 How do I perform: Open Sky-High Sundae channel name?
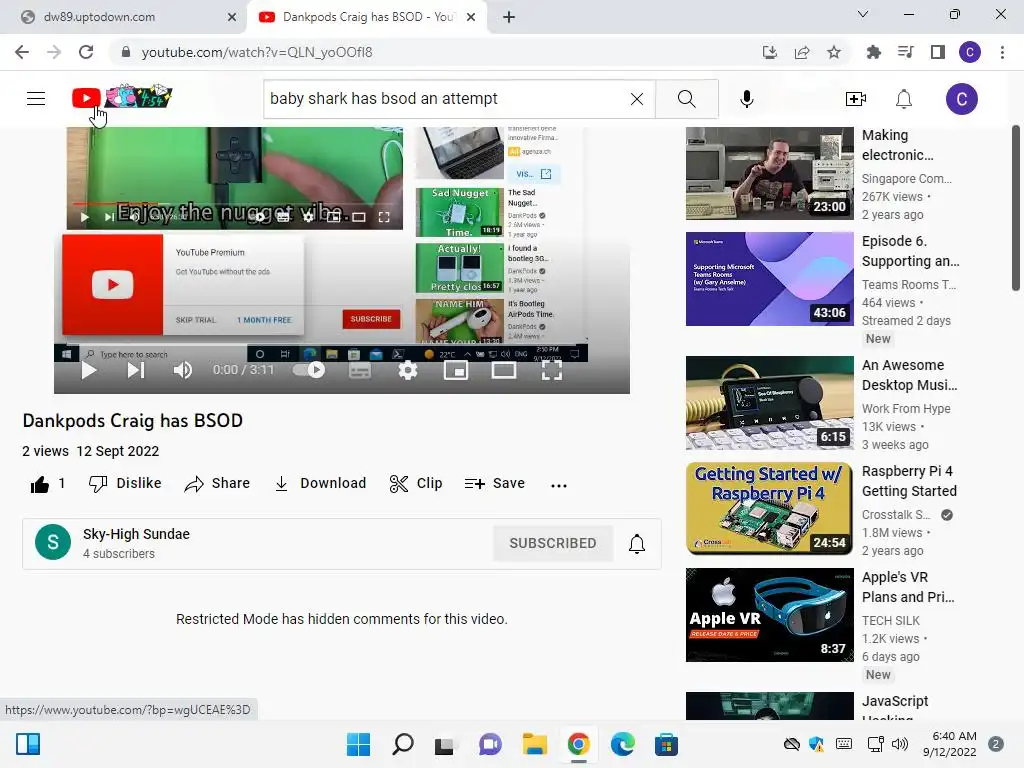coord(136,534)
